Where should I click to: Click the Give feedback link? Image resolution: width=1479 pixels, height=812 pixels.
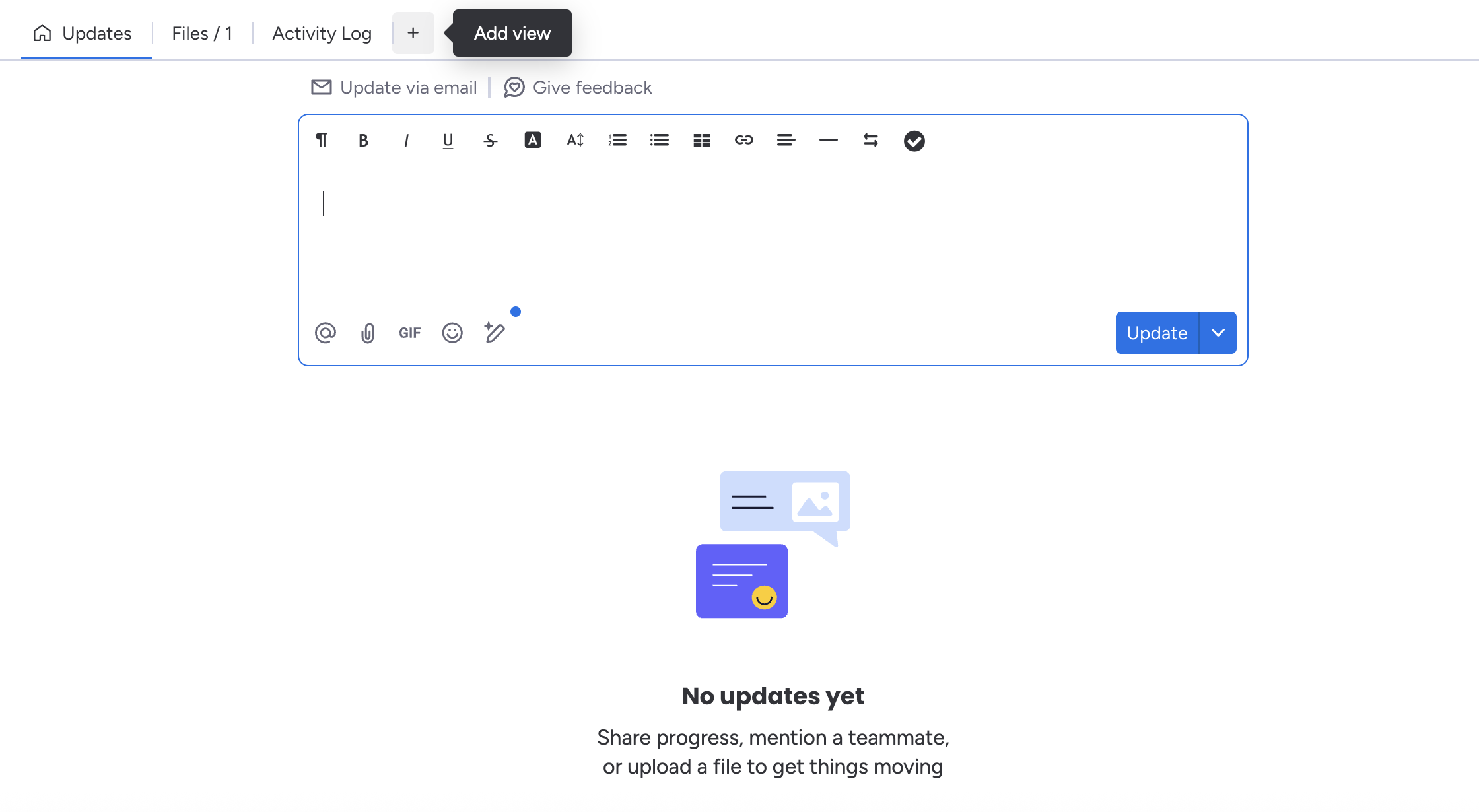pos(592,87)
